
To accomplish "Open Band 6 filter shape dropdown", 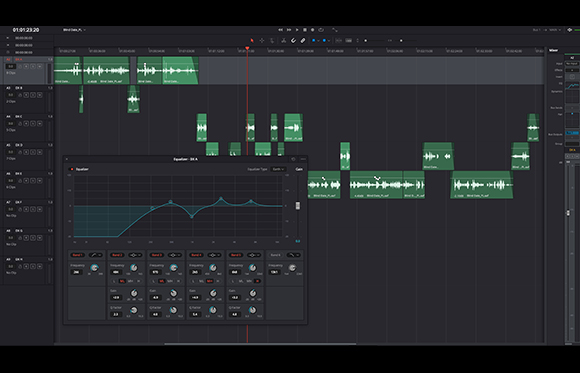I will (293, 255).
